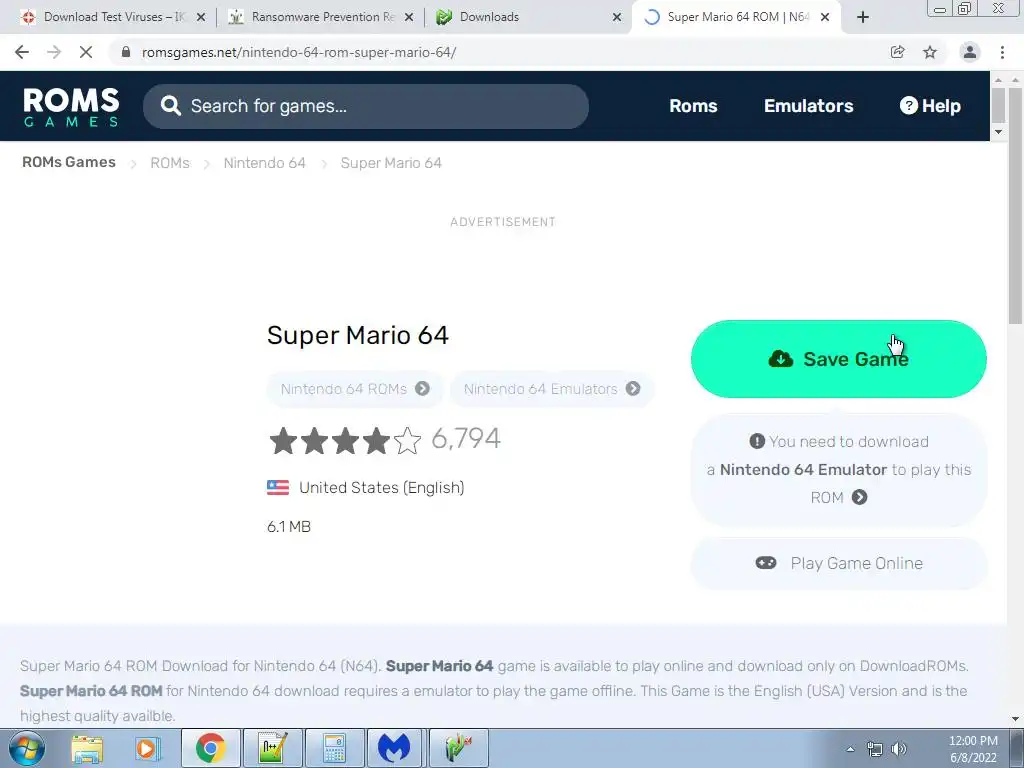Viewport: 1024px width, 768px height.
Task: Close the Downloads tab
Action: pos(616,17)
